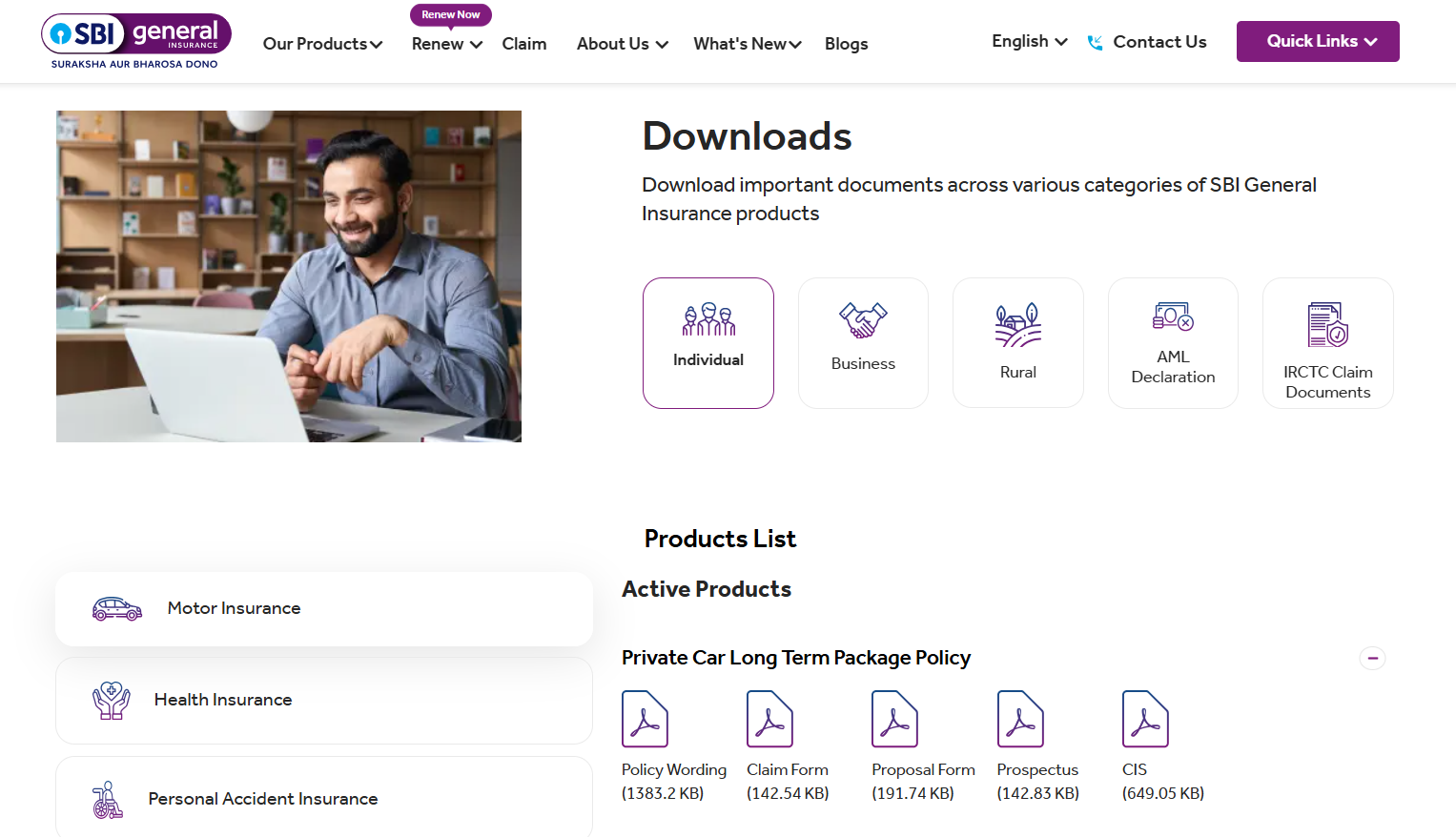
Task: Select Health Insurance from products list
Action: (223, 699)
